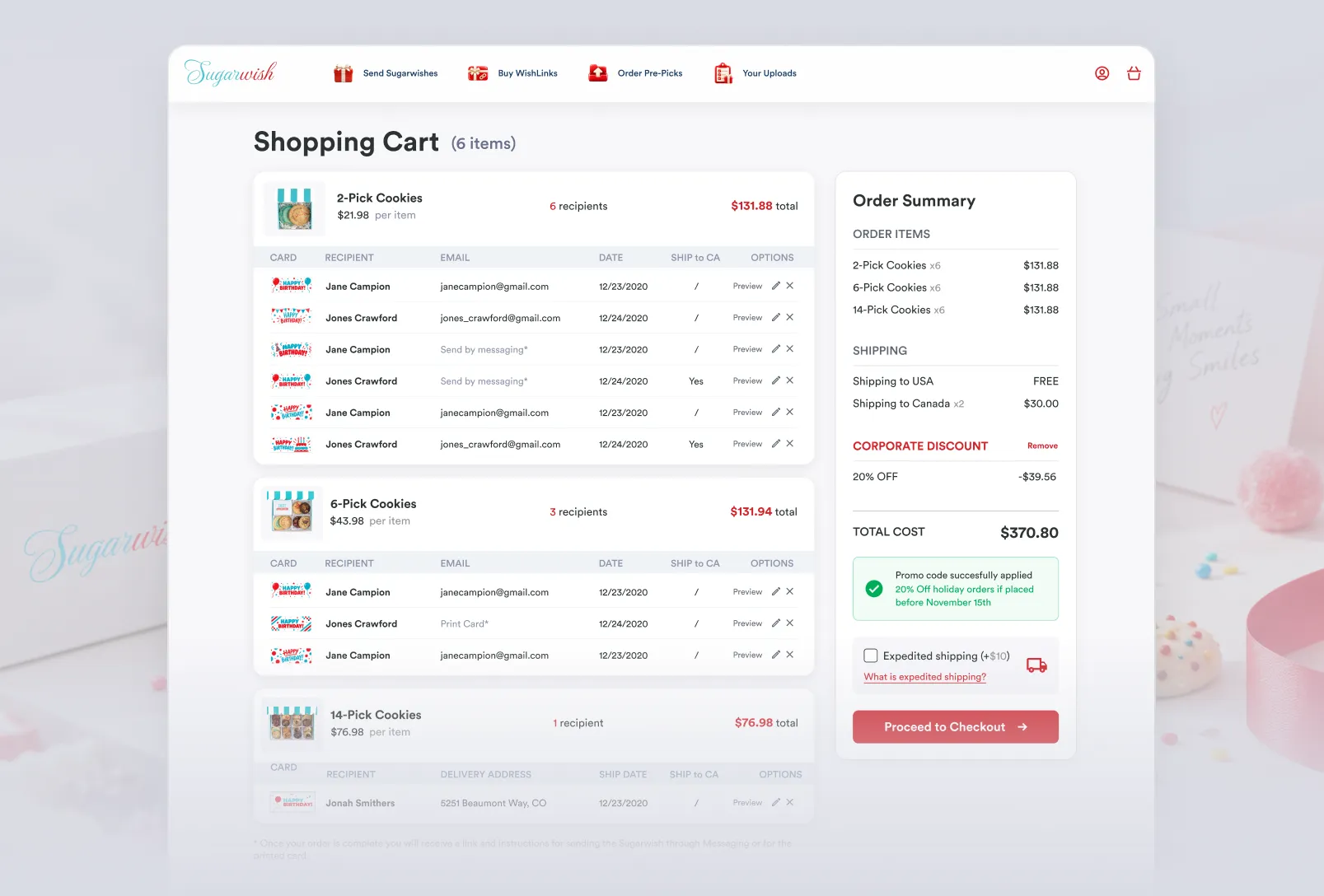This screenshot has height=896, width=1324.
Task: Edit Jones Crawford's Send by messaging row
Action: [775, 380]
